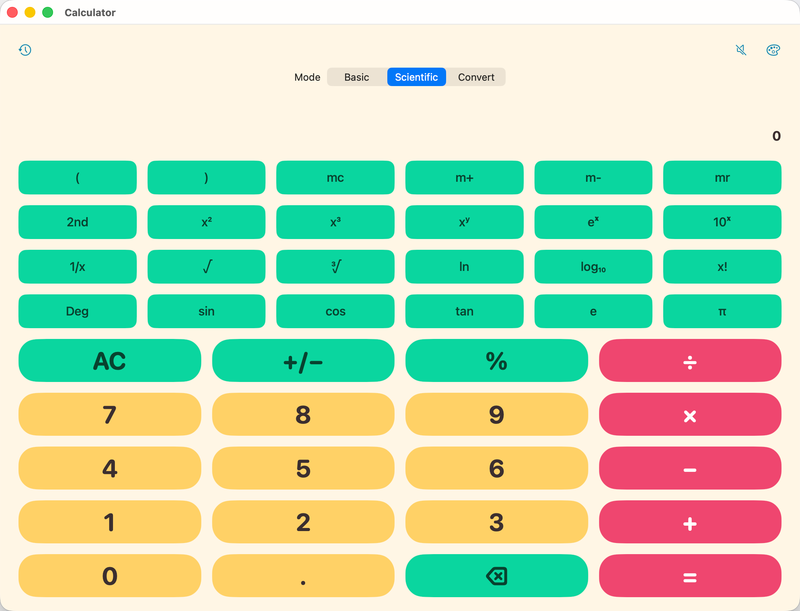The height and width of the screenshot is (611, 800).
Task: Open the theme palette icon
Action: (773, 49)
